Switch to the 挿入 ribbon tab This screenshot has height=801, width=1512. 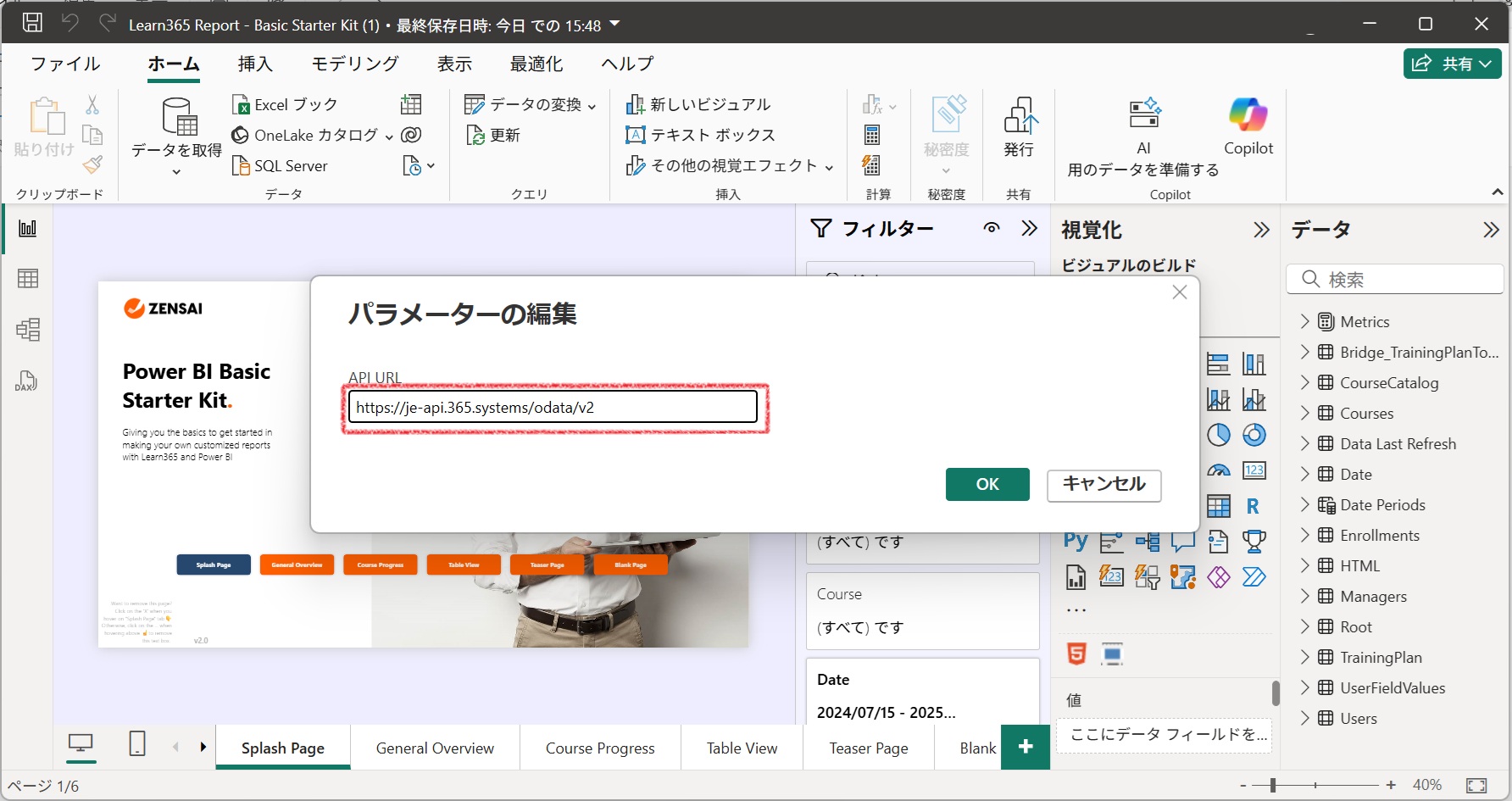(x=255, y=64)
